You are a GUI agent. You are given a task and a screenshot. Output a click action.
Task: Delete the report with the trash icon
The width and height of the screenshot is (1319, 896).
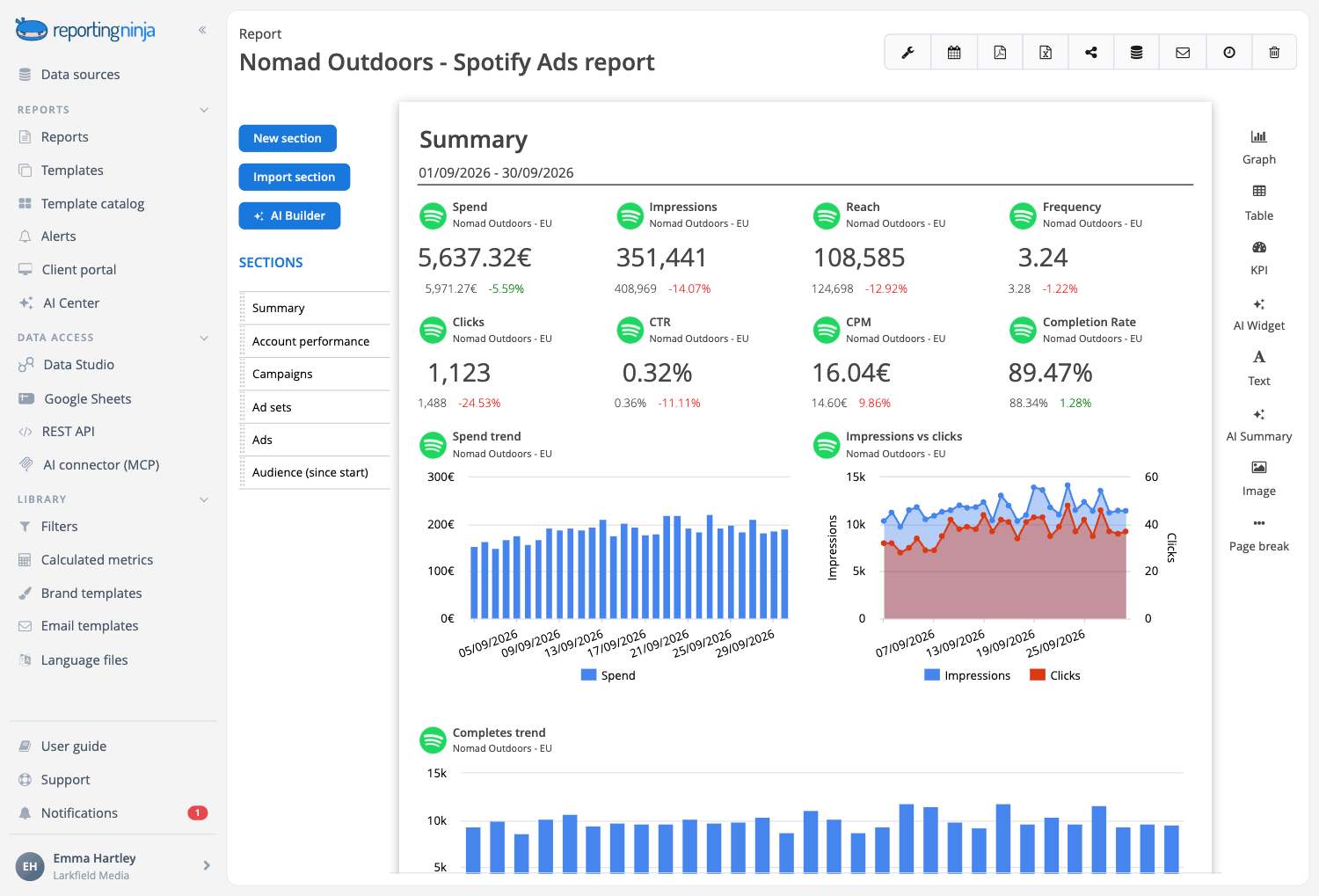click(x=1274, y=53)
